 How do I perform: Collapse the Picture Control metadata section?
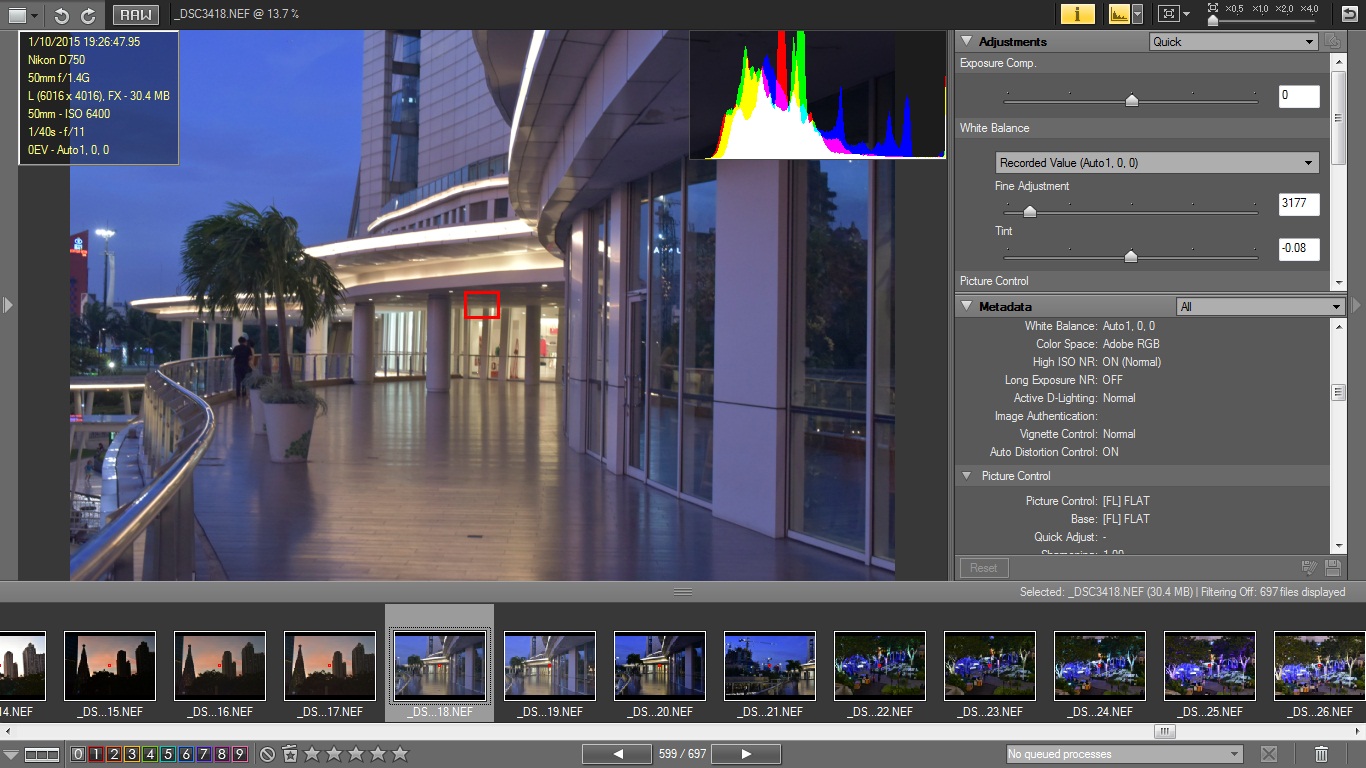[967, 476]
